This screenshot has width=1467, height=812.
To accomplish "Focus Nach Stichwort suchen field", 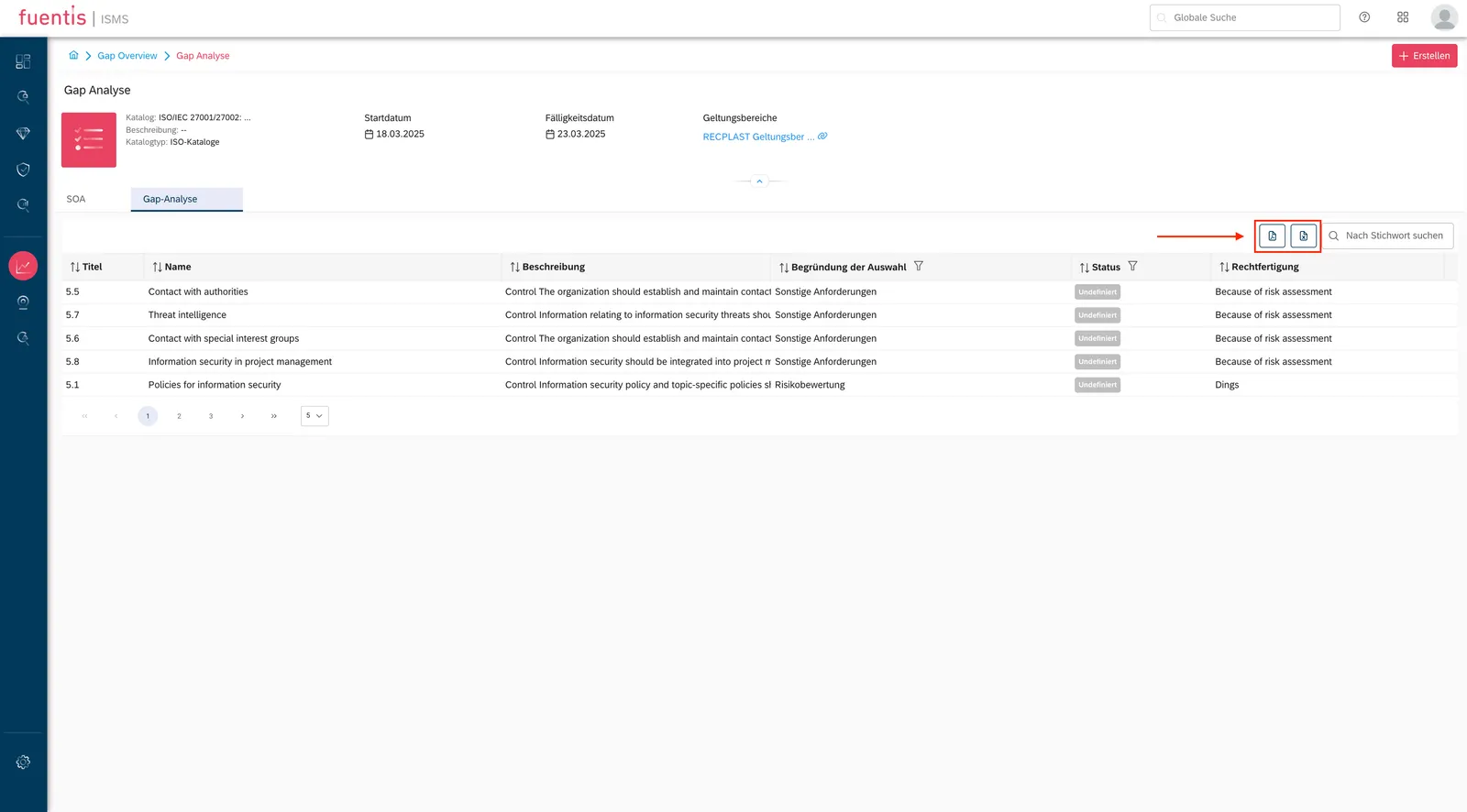I will click(1387, 236).
